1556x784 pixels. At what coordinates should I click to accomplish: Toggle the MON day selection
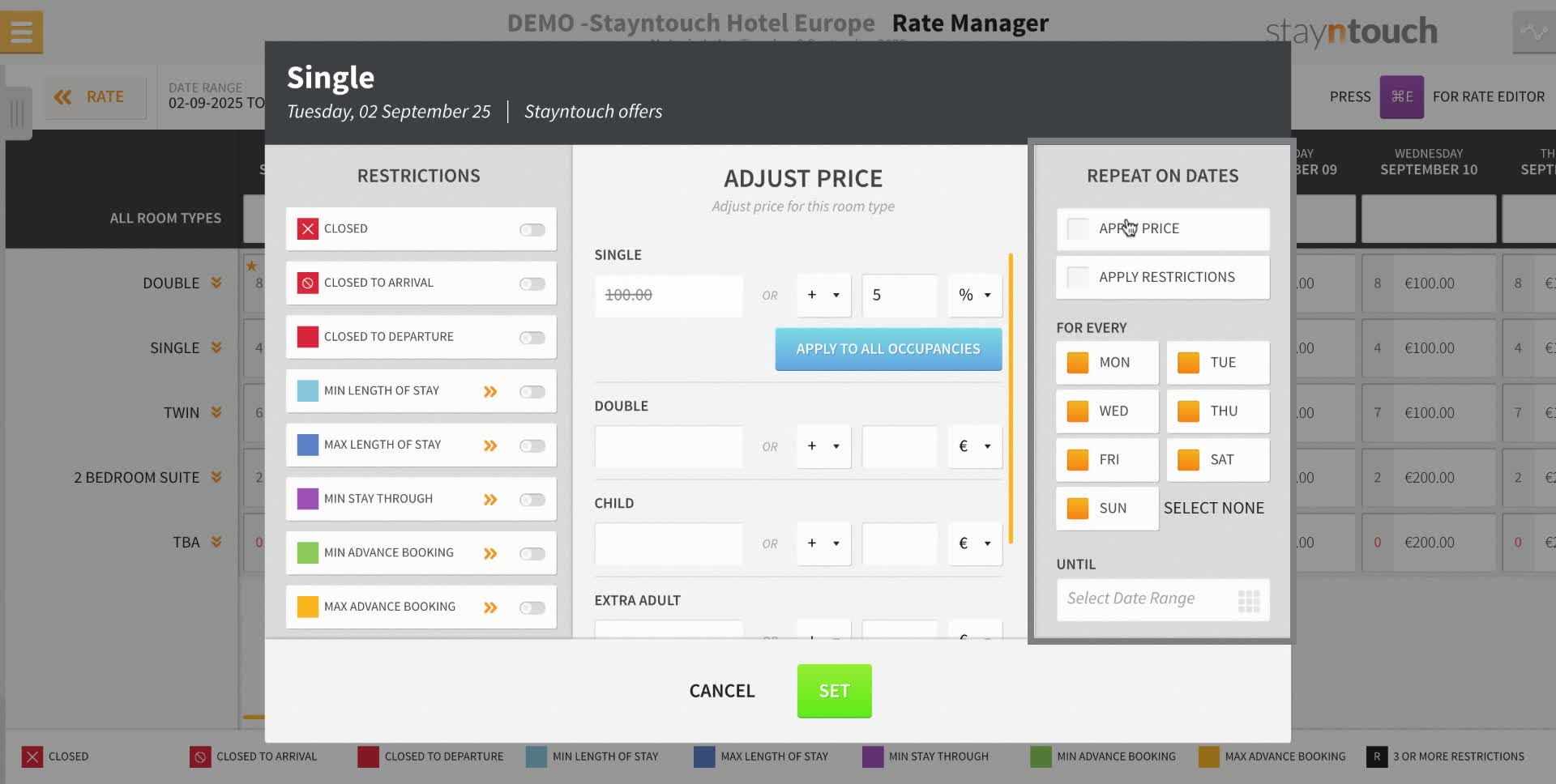point(1107,363)
